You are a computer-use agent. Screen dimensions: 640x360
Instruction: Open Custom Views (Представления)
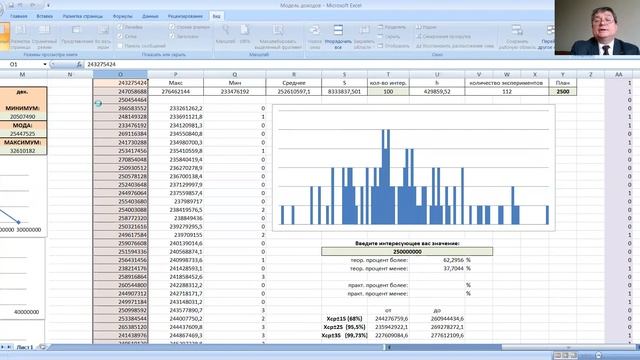[x=77, y=36]
